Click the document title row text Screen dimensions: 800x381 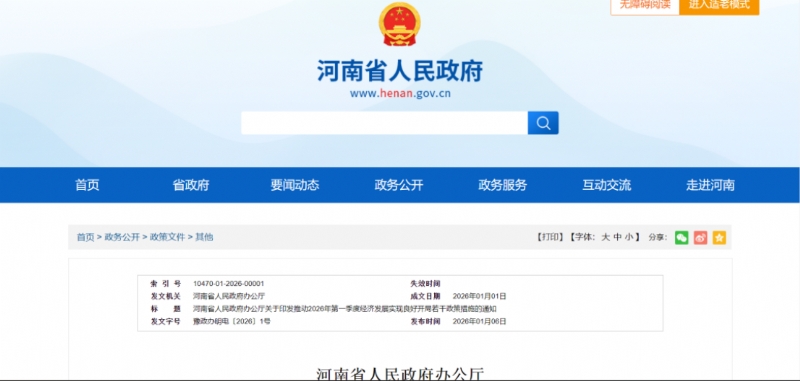coord(344,309)
